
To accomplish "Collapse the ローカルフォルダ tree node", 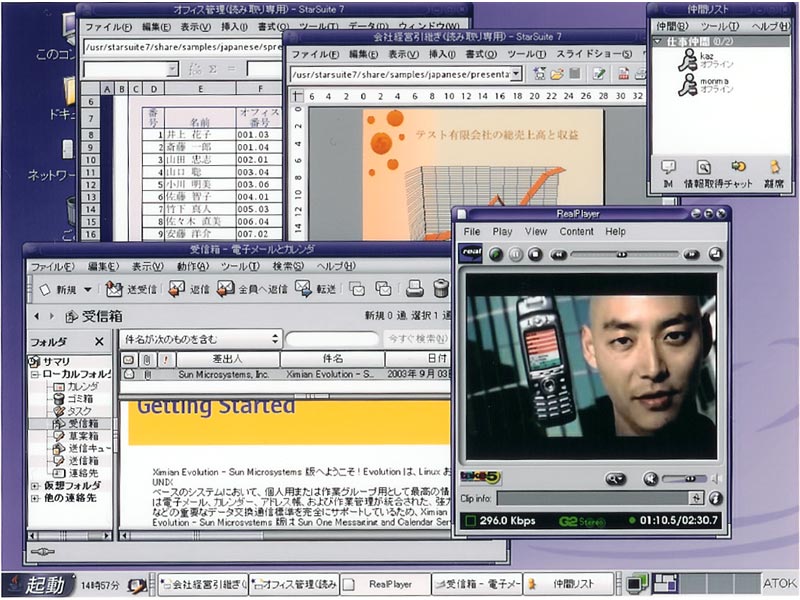I will point(35,374).
